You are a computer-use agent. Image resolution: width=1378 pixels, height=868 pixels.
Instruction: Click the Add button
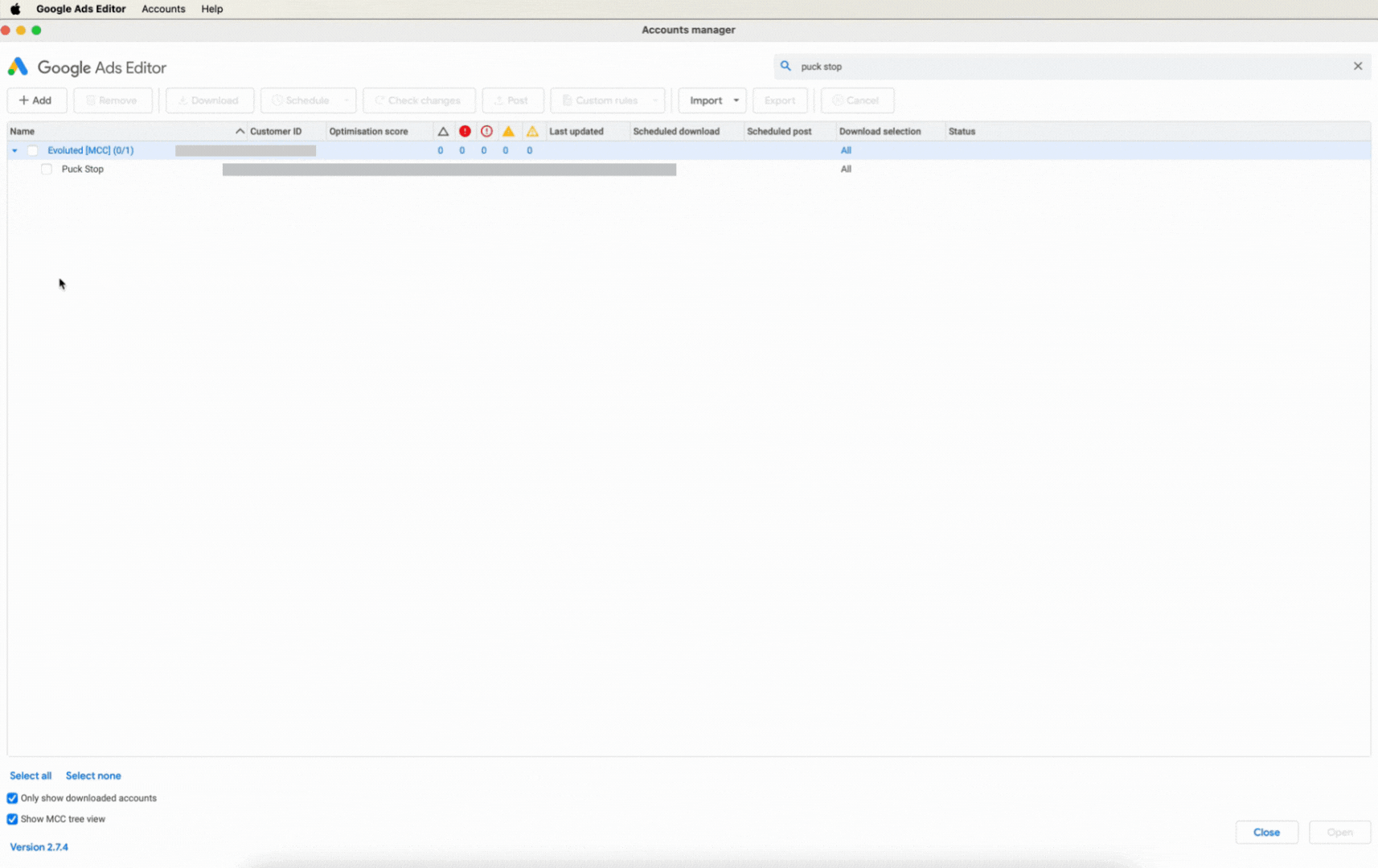[x=36, y=100]
